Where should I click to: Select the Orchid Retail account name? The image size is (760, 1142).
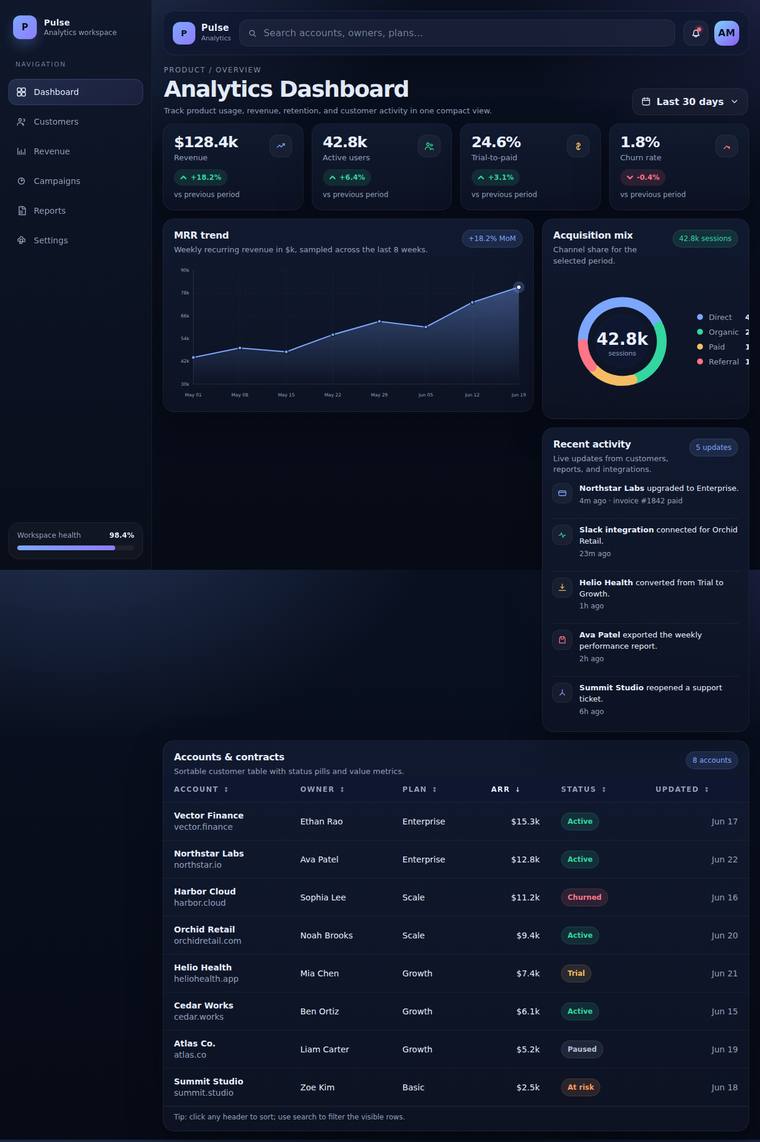[205, 930]
